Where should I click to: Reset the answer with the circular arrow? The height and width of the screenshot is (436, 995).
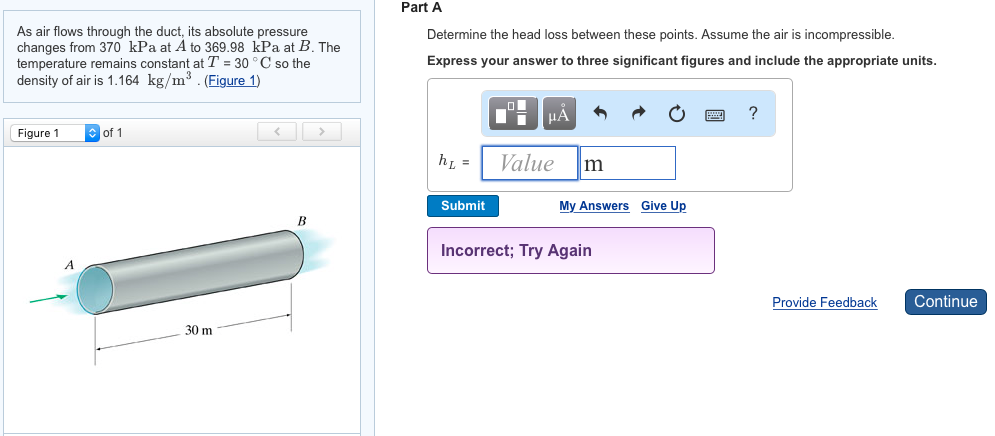coord(677,114)
